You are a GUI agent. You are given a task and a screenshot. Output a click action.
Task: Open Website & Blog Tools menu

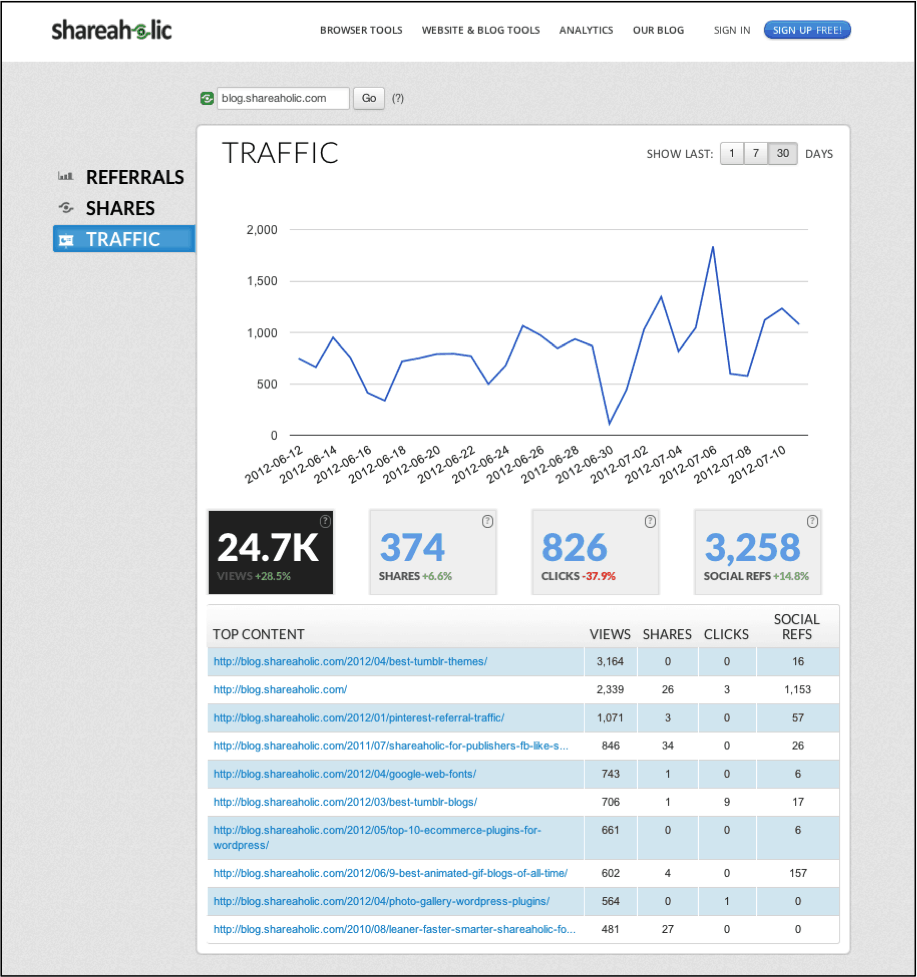(481, 30)
